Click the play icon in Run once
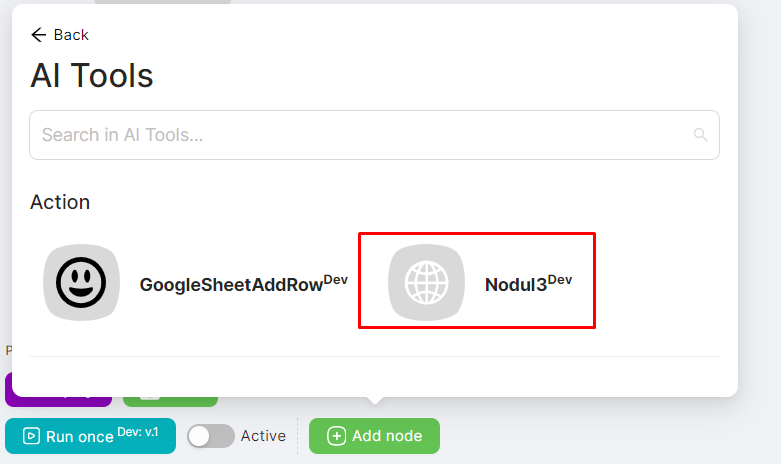781x464 pixels. (x=31, y=436)
